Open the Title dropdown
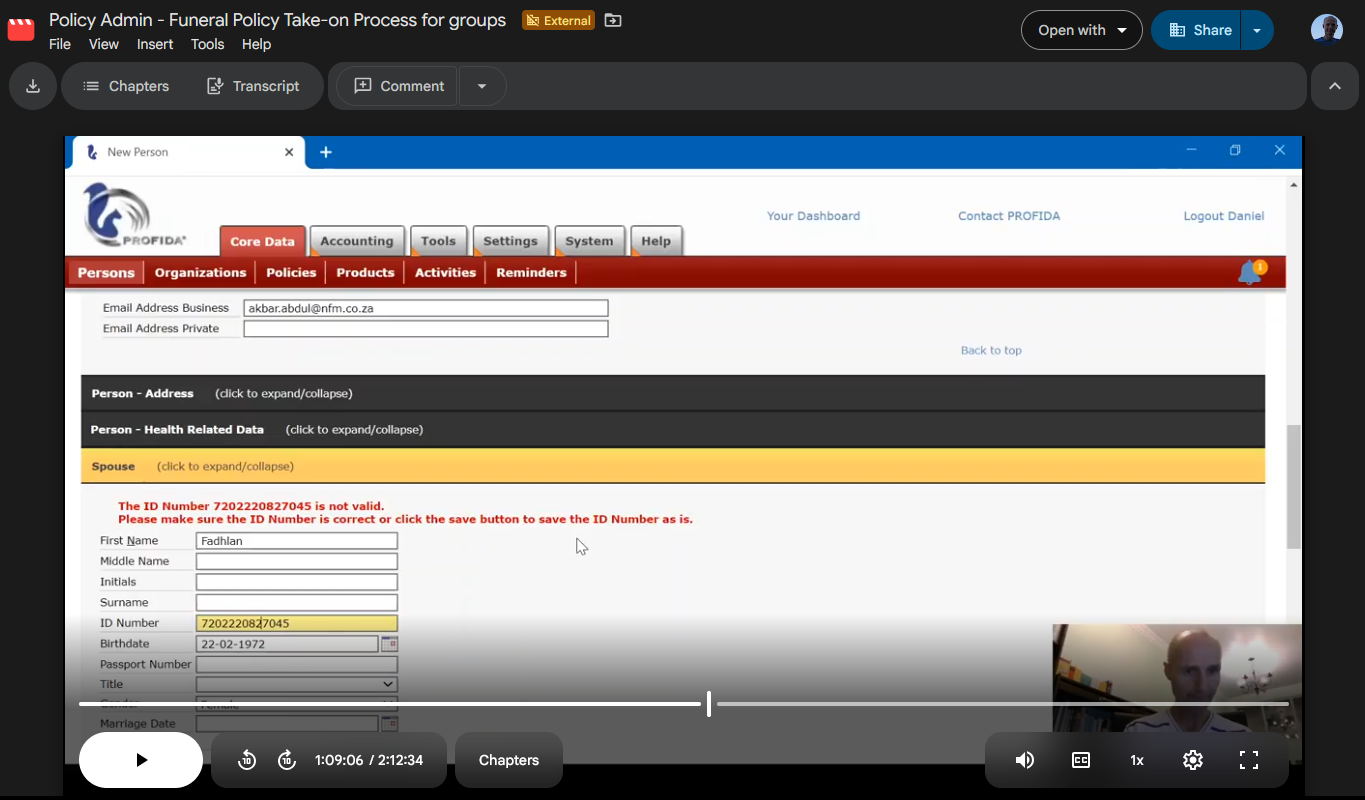The width and height of the screenshot is (1365, 800). click(297, 685)
